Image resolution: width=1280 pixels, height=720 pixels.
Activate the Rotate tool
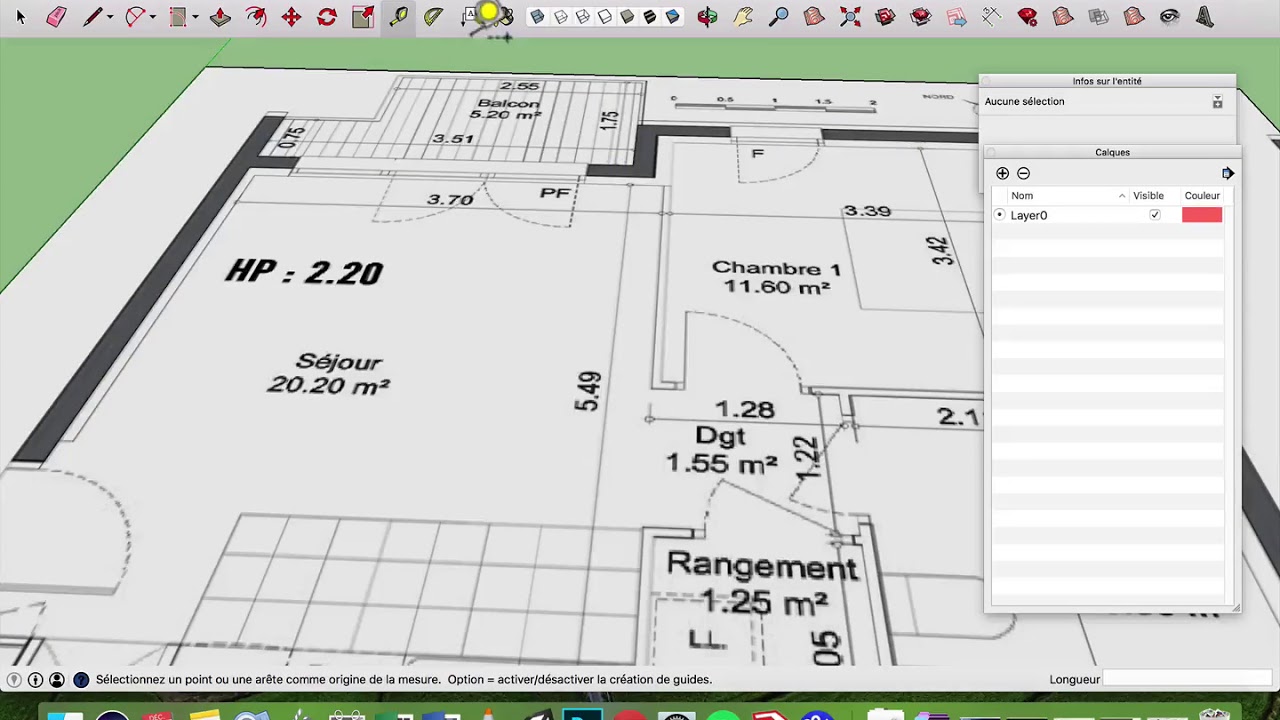pyautogui.click(x=327, y=17)
